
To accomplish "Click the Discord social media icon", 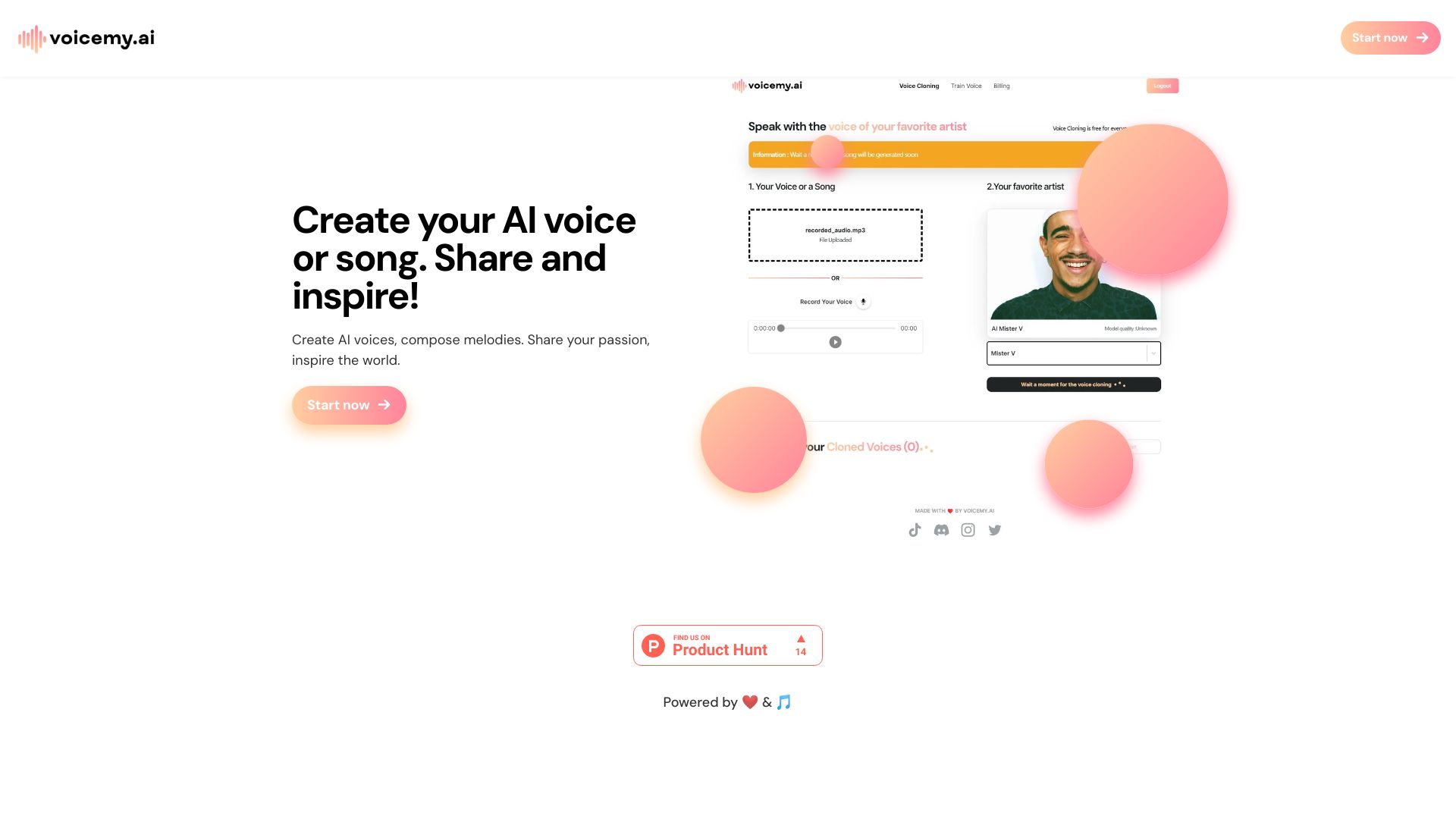I will 941,529.
